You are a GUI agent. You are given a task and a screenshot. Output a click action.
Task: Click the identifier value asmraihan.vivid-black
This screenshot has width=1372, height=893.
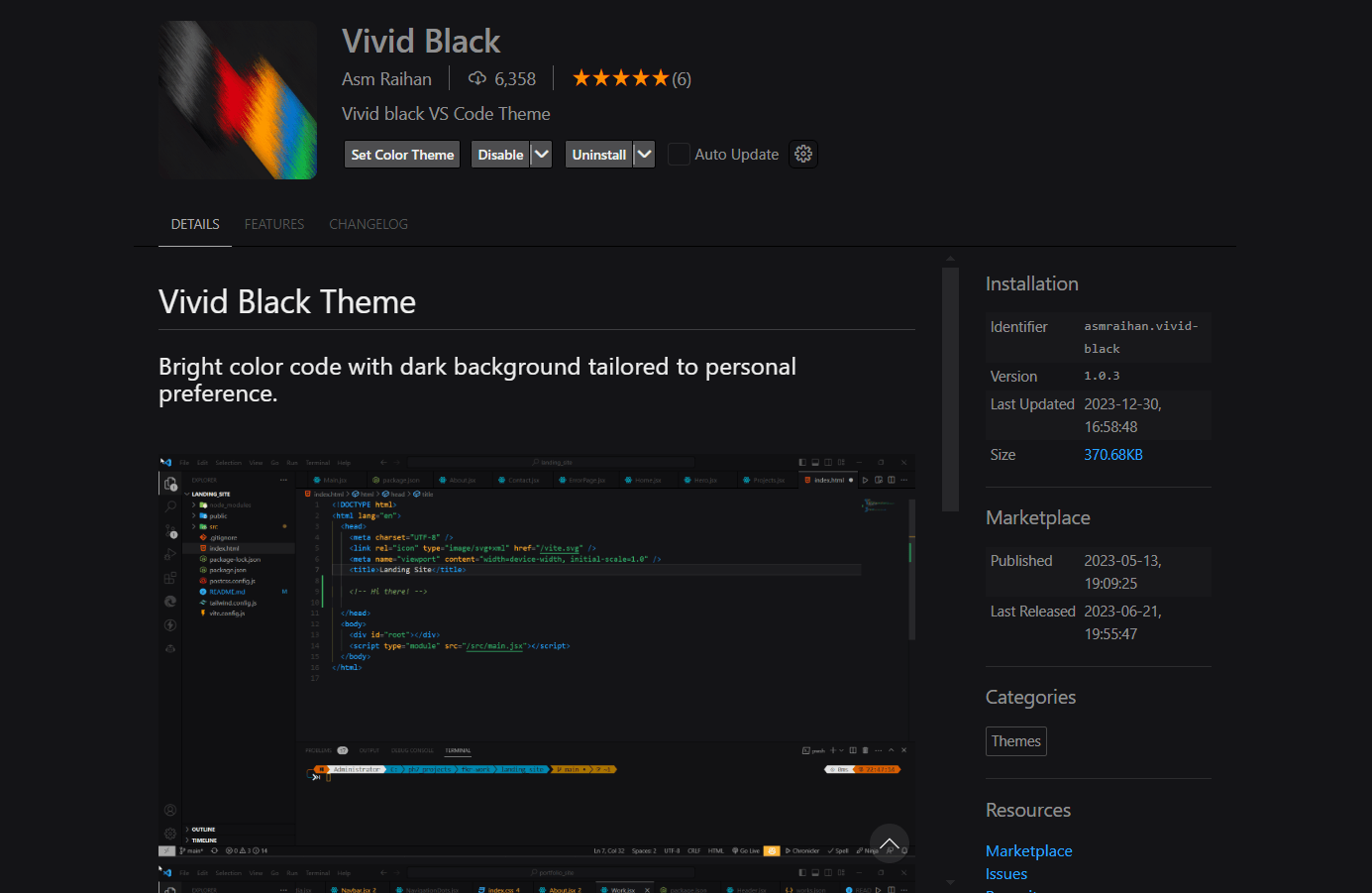(1141, 337)
